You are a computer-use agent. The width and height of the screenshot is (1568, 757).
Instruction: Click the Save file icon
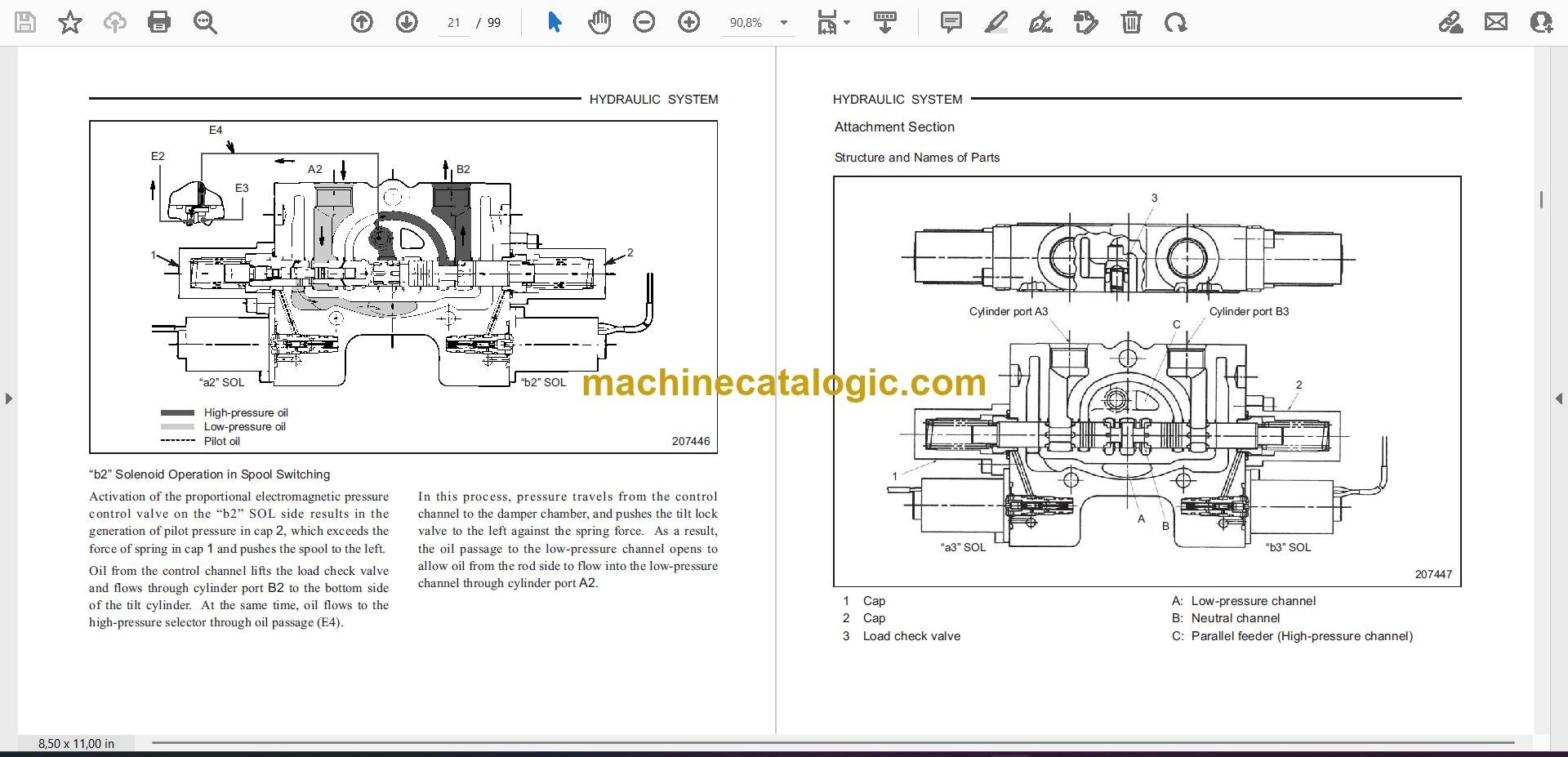coord(25,22)
